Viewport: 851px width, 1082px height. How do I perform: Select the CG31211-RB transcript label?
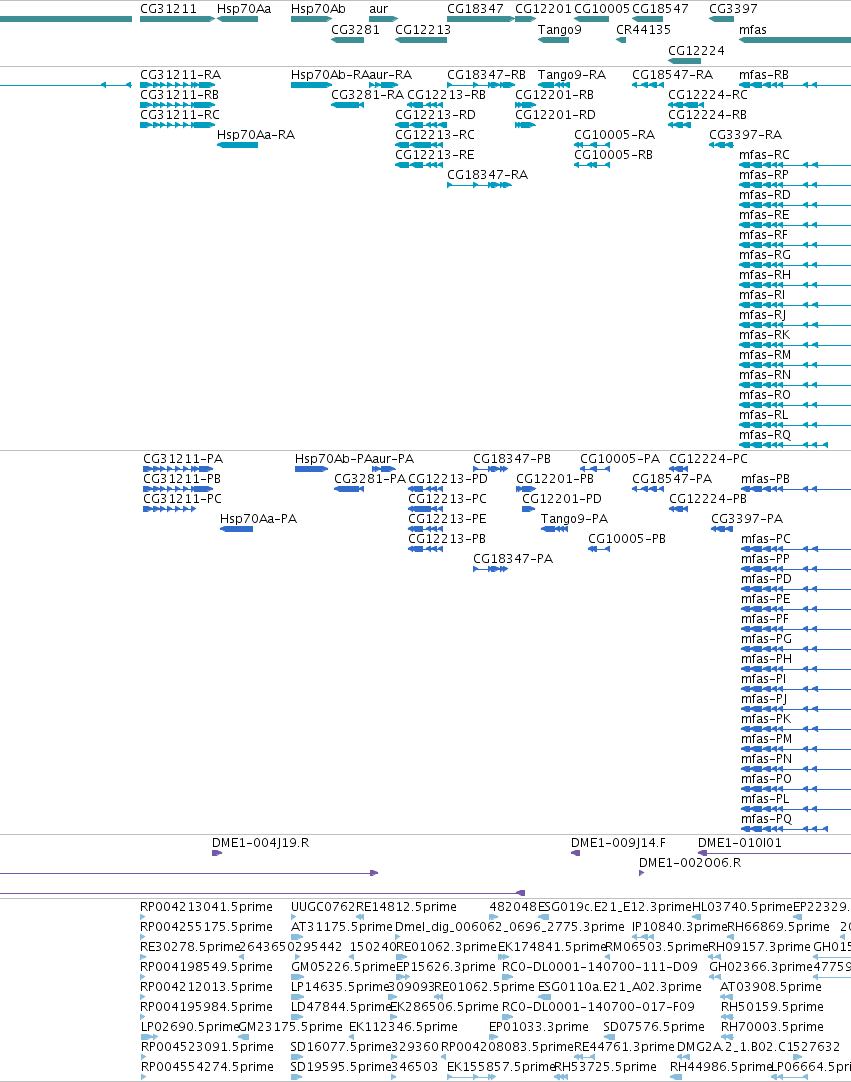pos(179,95)
